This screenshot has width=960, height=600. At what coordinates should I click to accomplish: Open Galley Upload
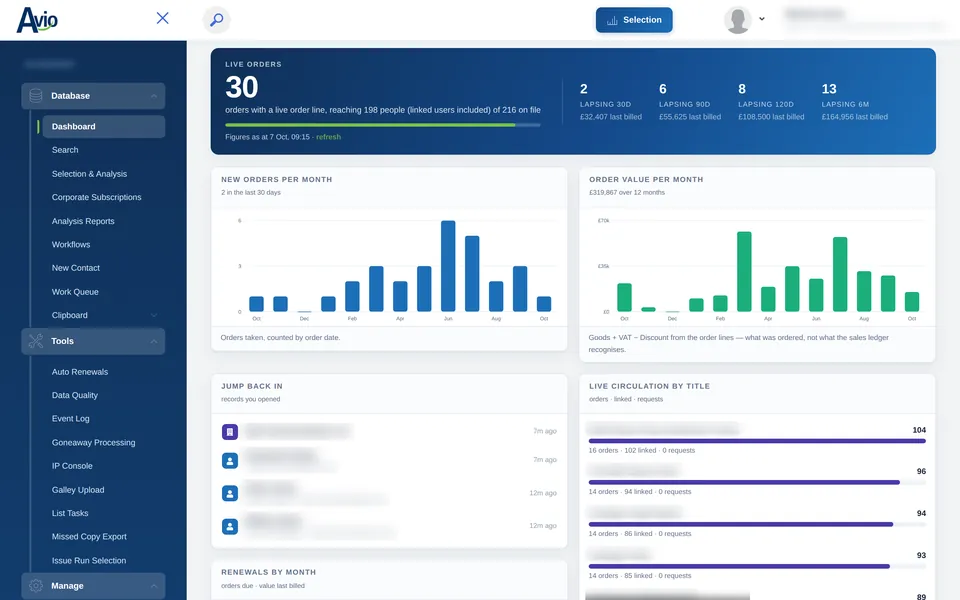click(78, 490)
